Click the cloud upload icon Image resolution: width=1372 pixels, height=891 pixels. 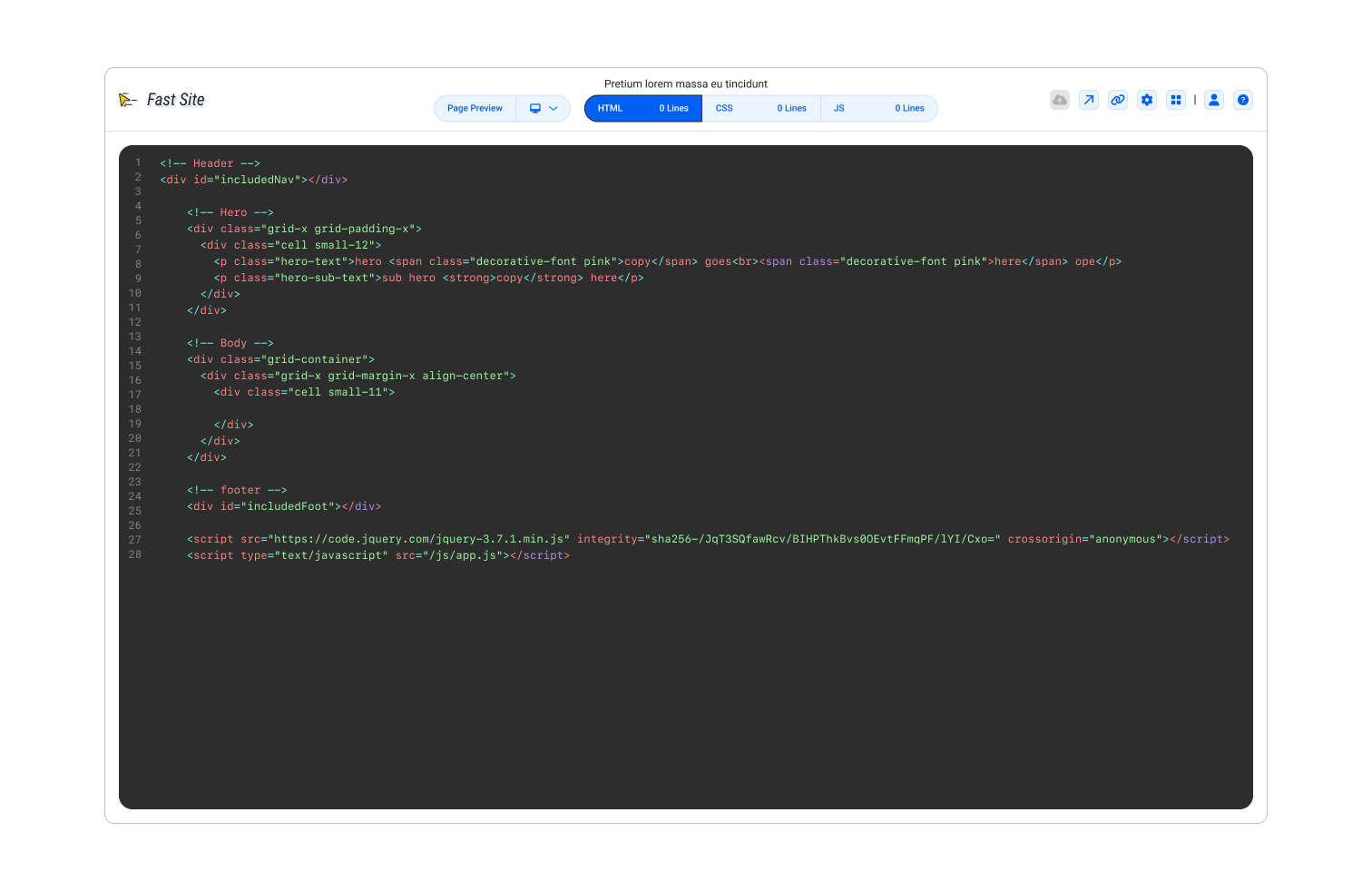point(1060,100)
